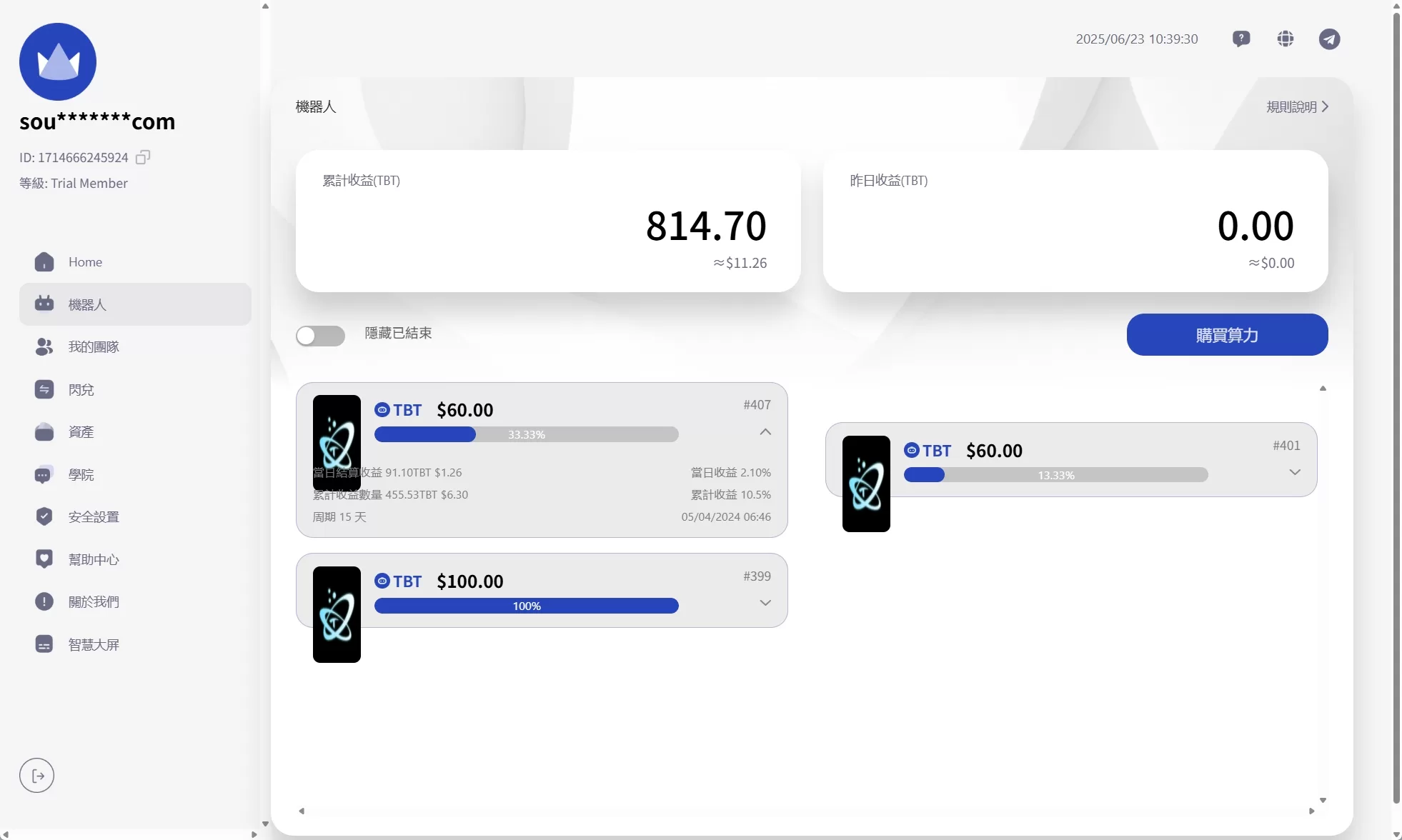Open the Telegram paper plane icon
Viewport: 1402px width, 840px height.
click(x=1329, y=39)
